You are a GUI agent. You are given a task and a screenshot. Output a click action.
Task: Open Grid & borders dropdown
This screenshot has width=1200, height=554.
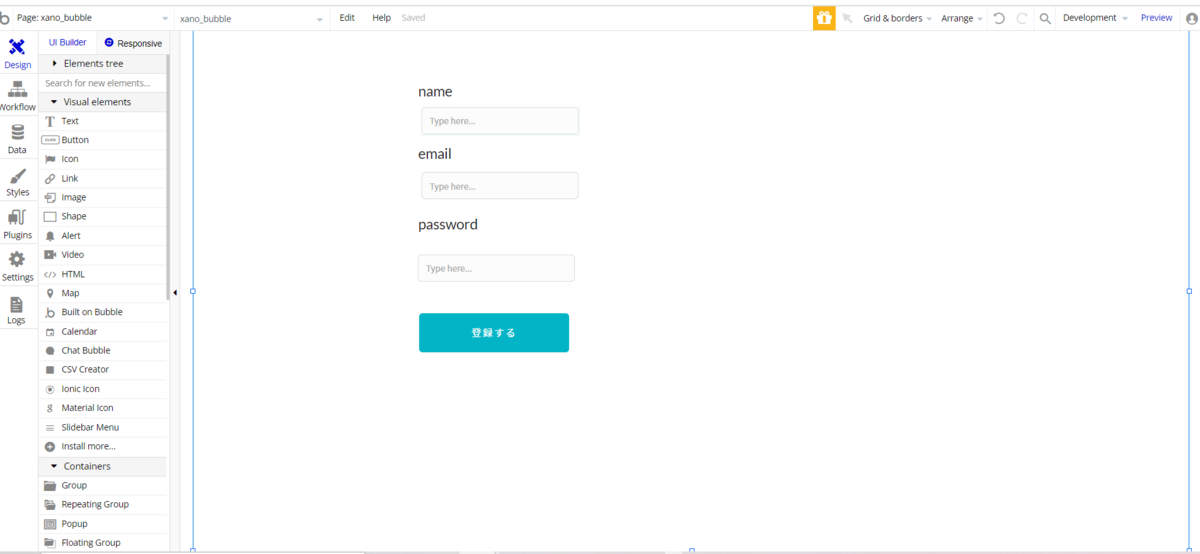[x=897, y=18]
